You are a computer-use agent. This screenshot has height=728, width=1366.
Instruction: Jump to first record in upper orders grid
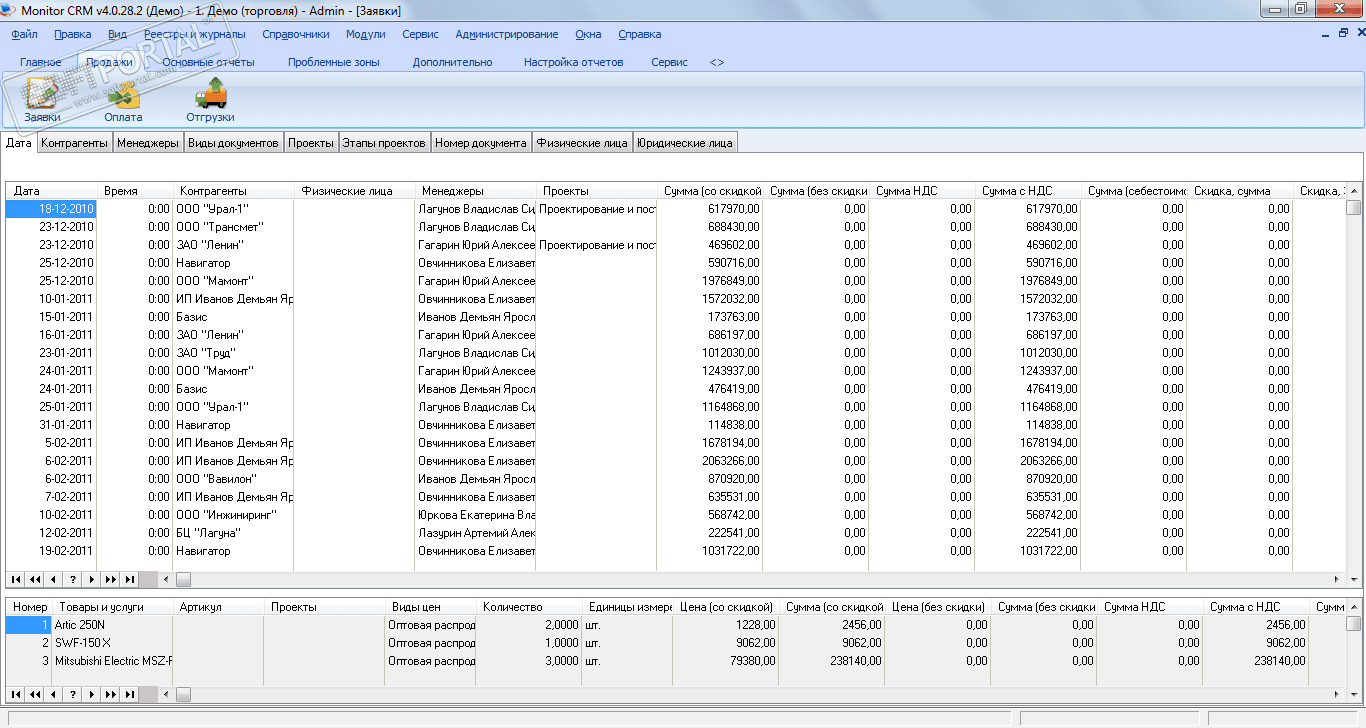[x=16, y=579]
